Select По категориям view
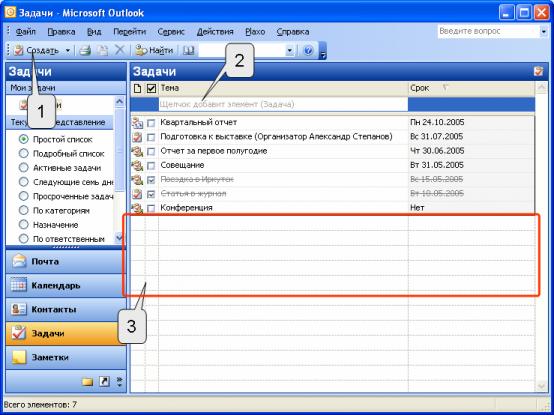554x415 pixels. coord(23,211)
